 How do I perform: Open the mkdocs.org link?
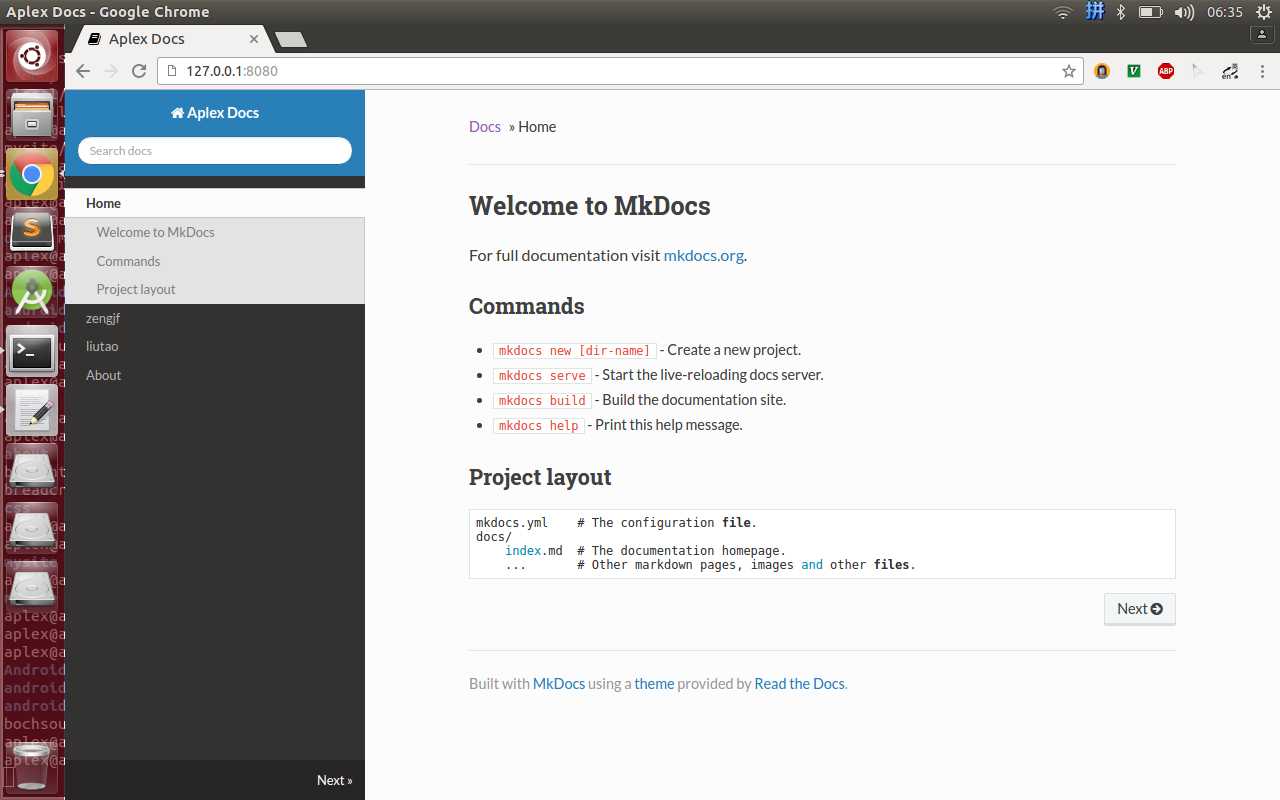(703, 255)
